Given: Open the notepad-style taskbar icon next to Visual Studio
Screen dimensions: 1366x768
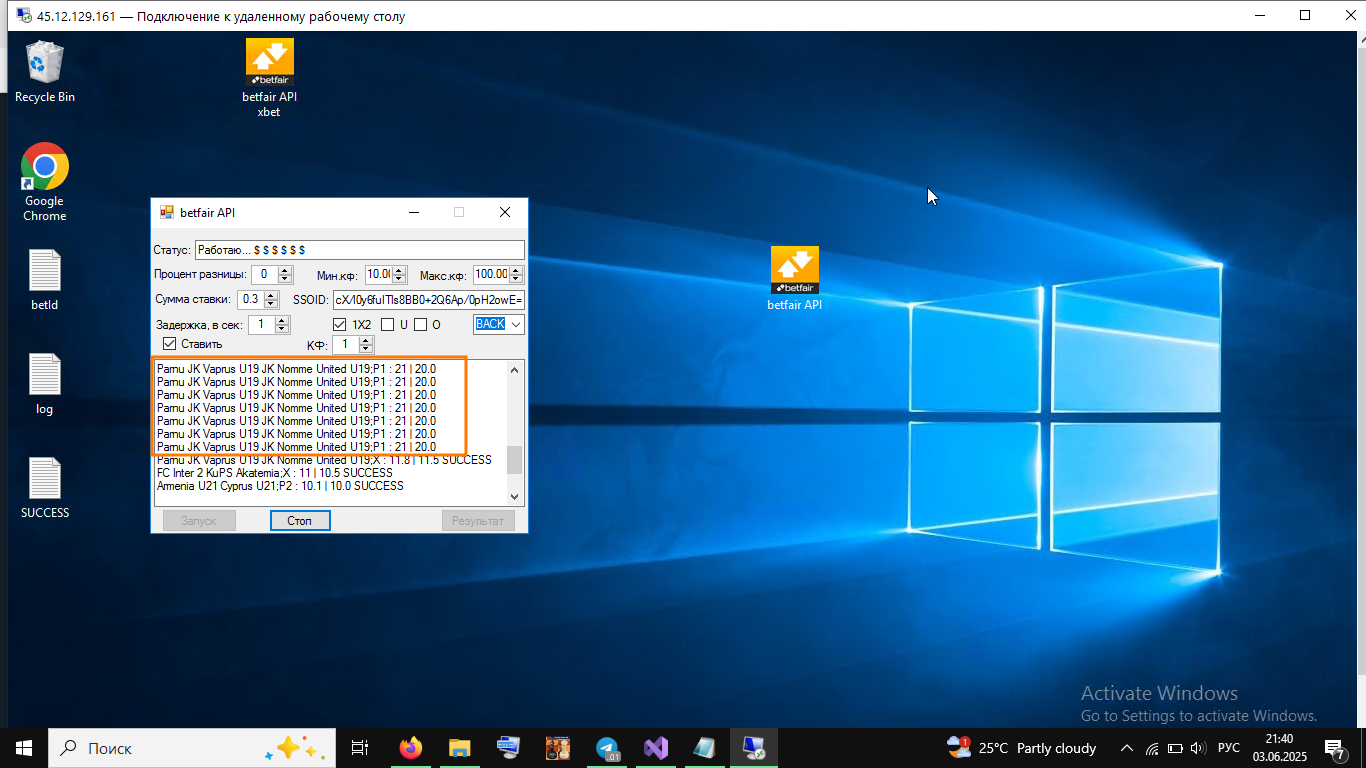Looking at the screenshot, I should tap(705, 747).
